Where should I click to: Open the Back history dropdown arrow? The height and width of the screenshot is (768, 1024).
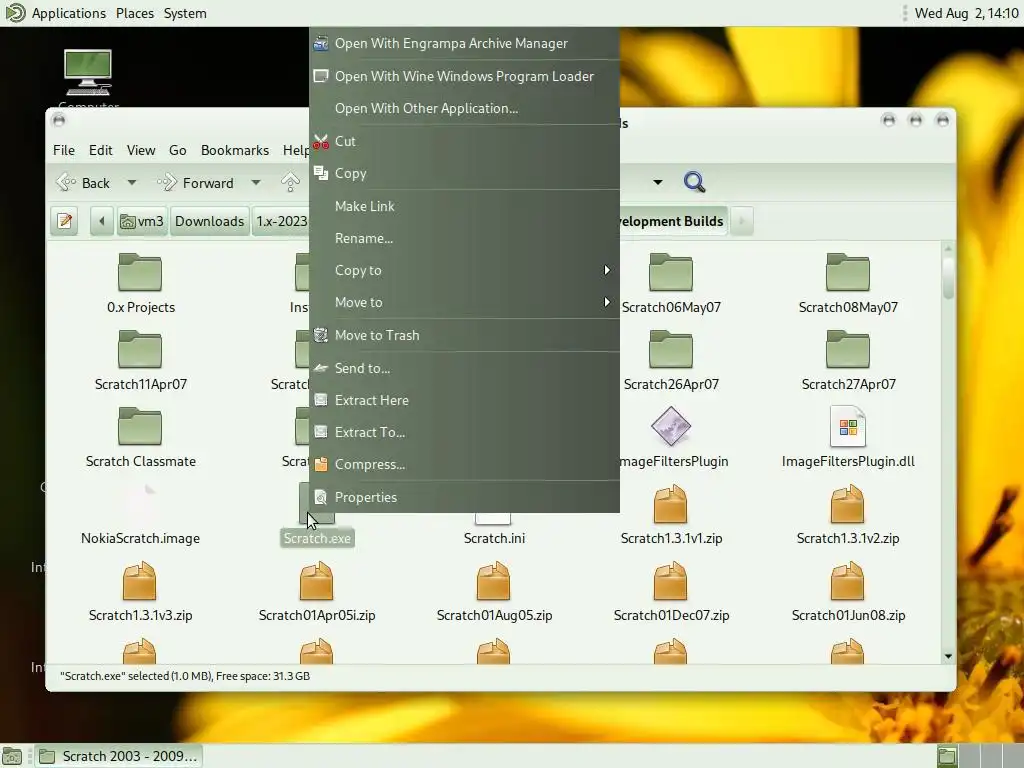(x=131, y=183)
